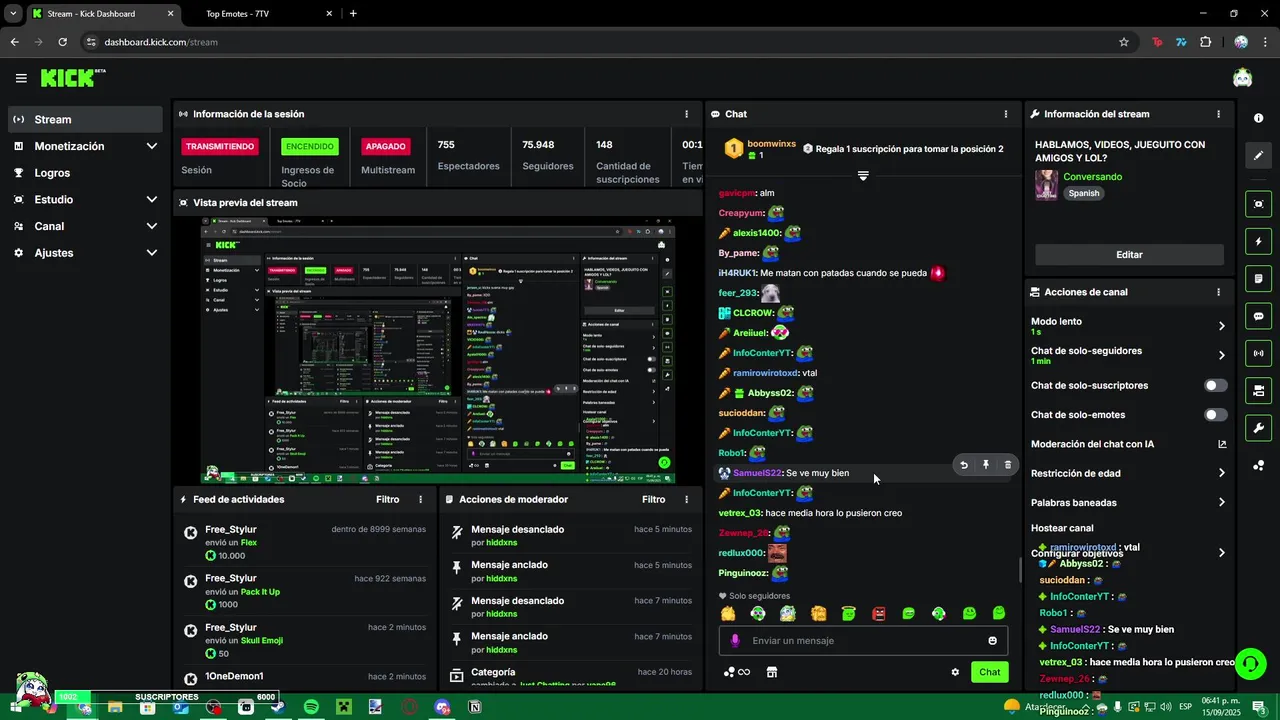Toggle the document moderator actions widget icon
This screenshot has height=720, width=1280.
pos(1258,278)
